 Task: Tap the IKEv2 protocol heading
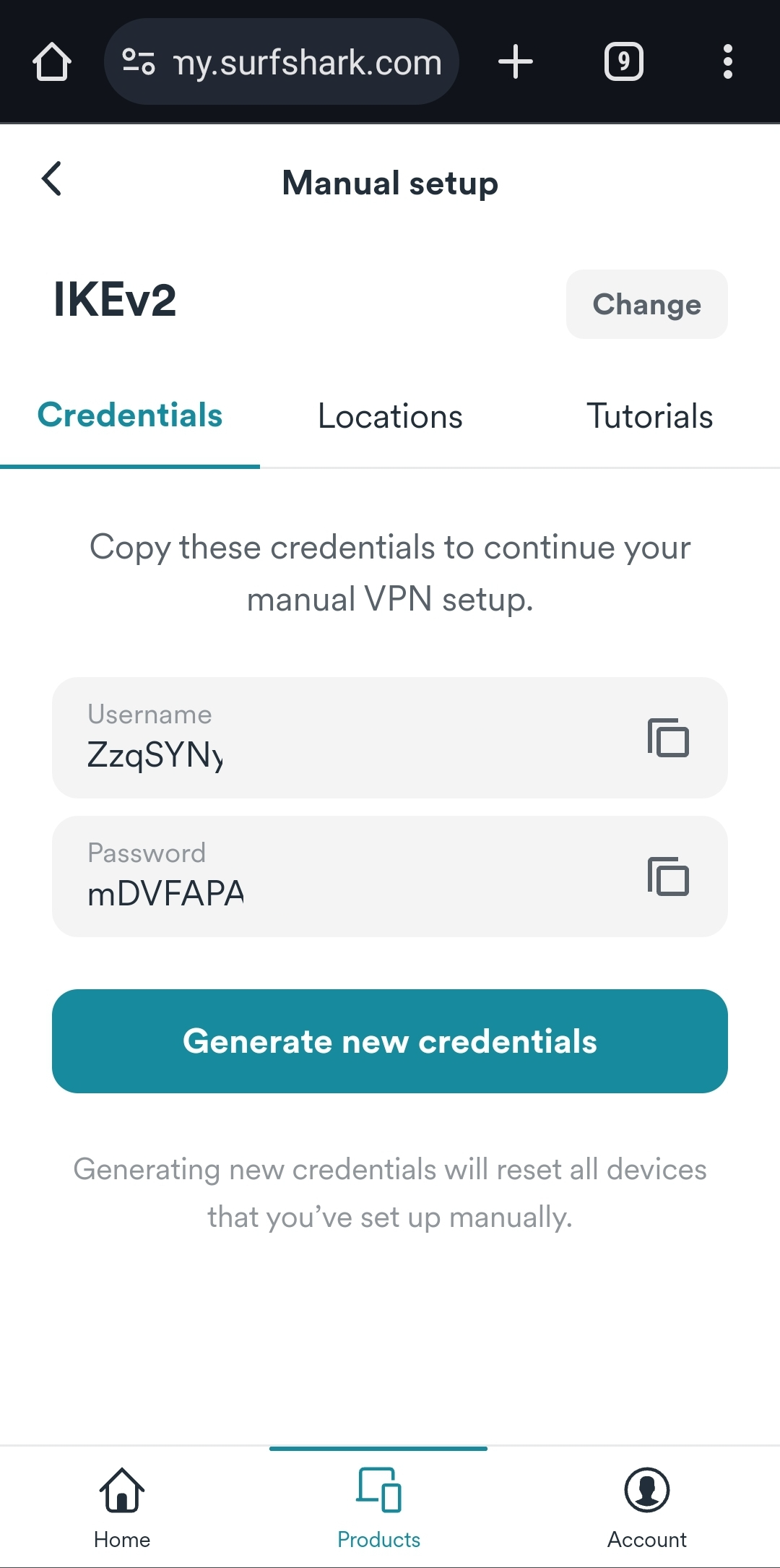[x=115, y=300]
